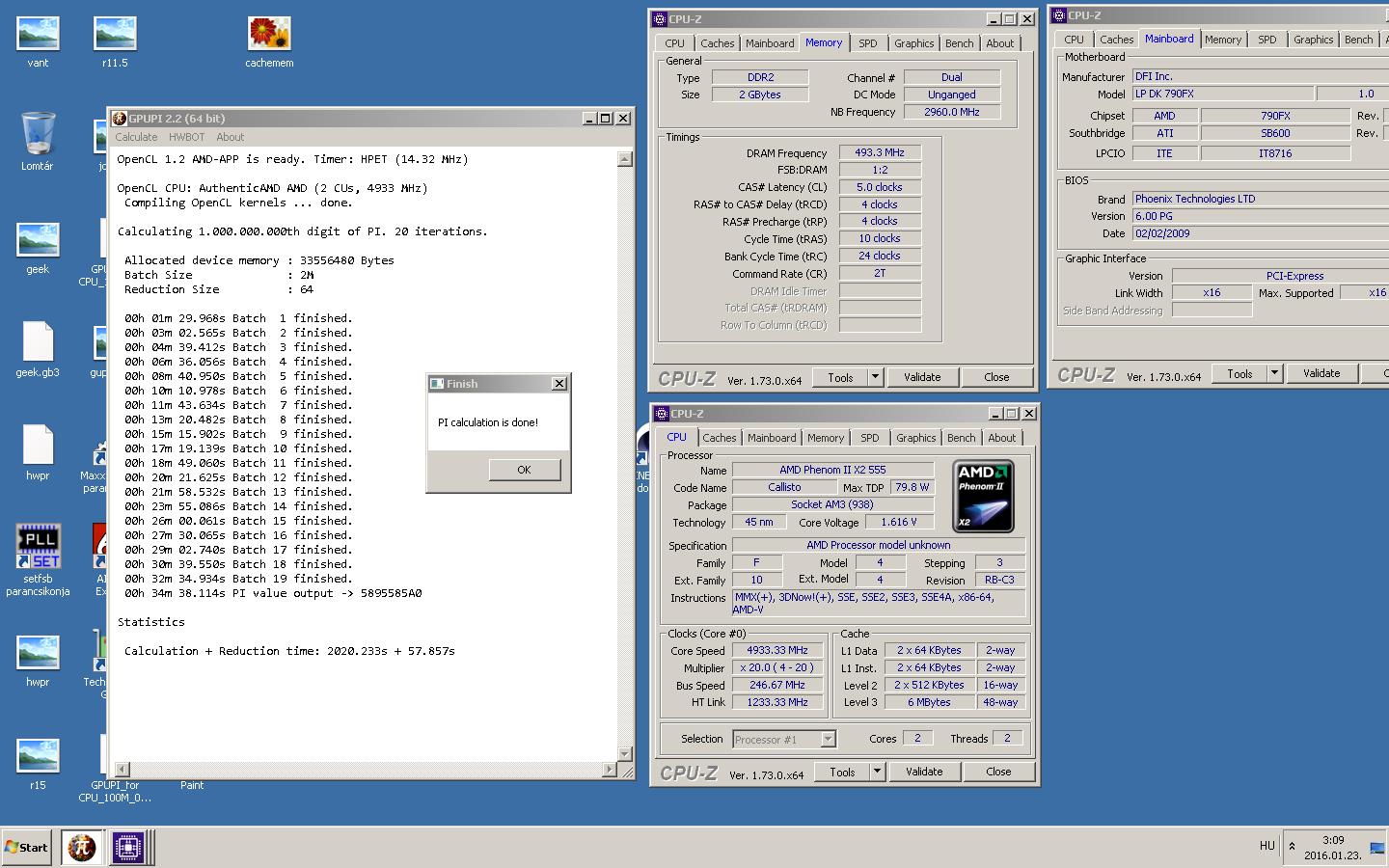Open the r15 desktop image icon
The height and width of the screenshot is (868, 1389).
(x=38, y=764)
